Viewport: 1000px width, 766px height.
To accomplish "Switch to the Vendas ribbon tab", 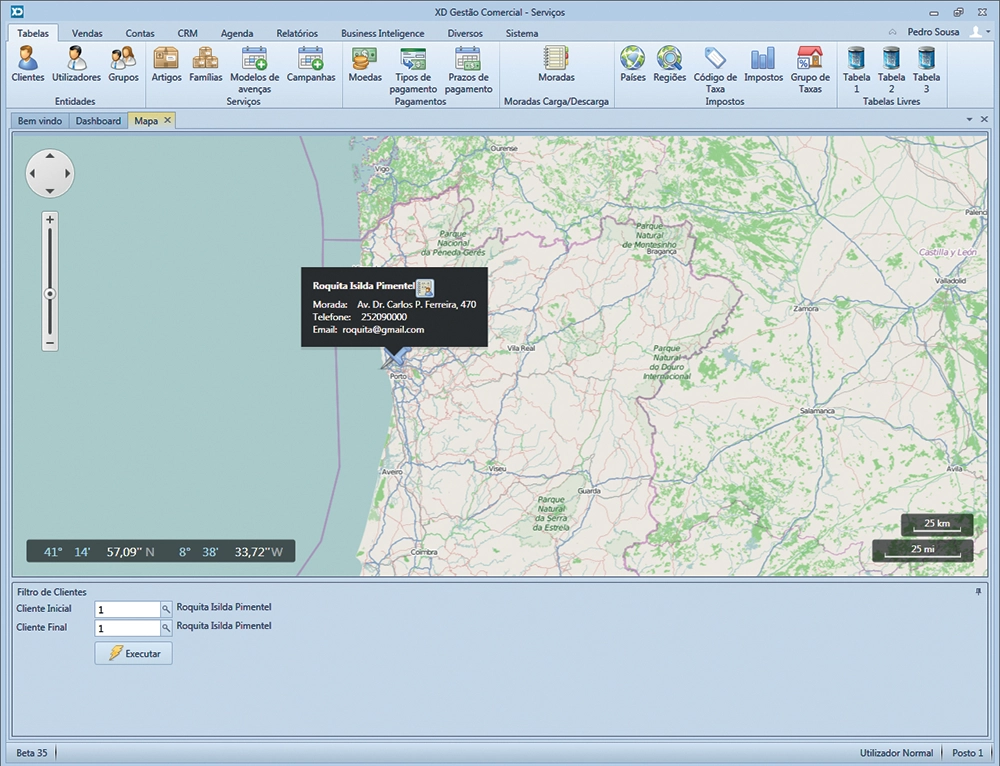I will [x=87, y=33].
